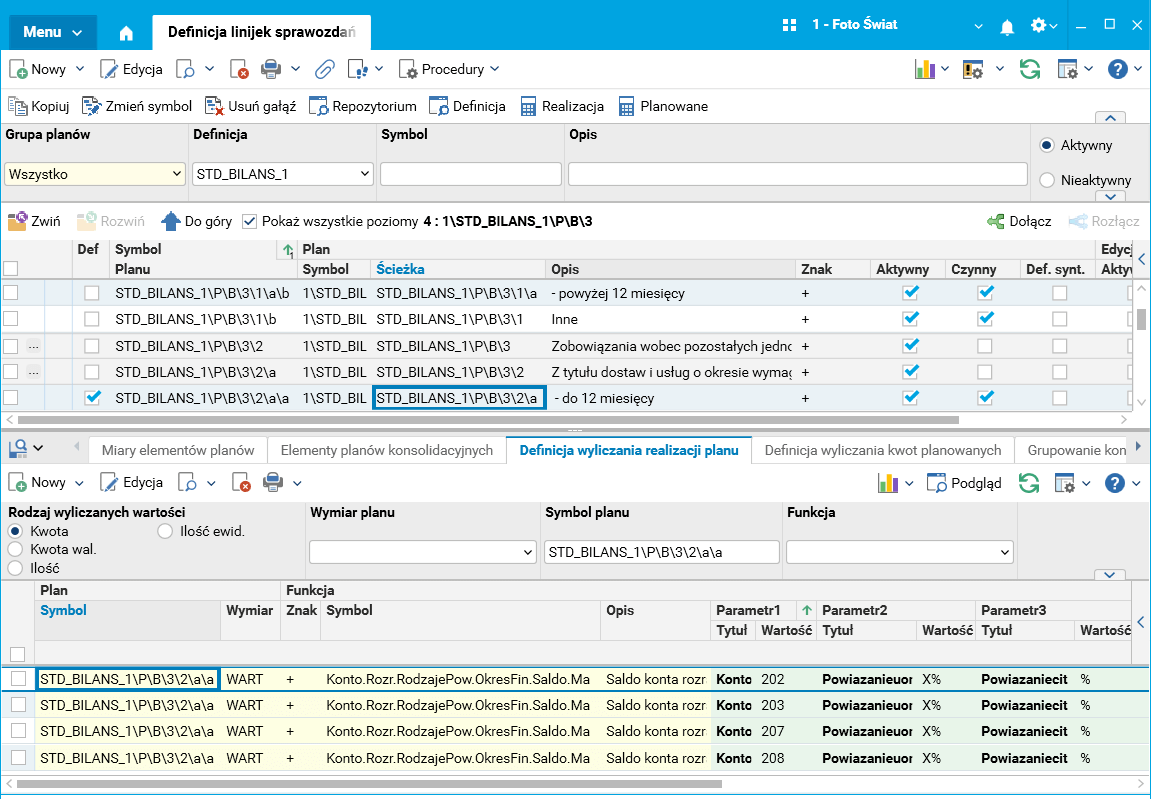Open the main Menu button

(x=53, y=32)
